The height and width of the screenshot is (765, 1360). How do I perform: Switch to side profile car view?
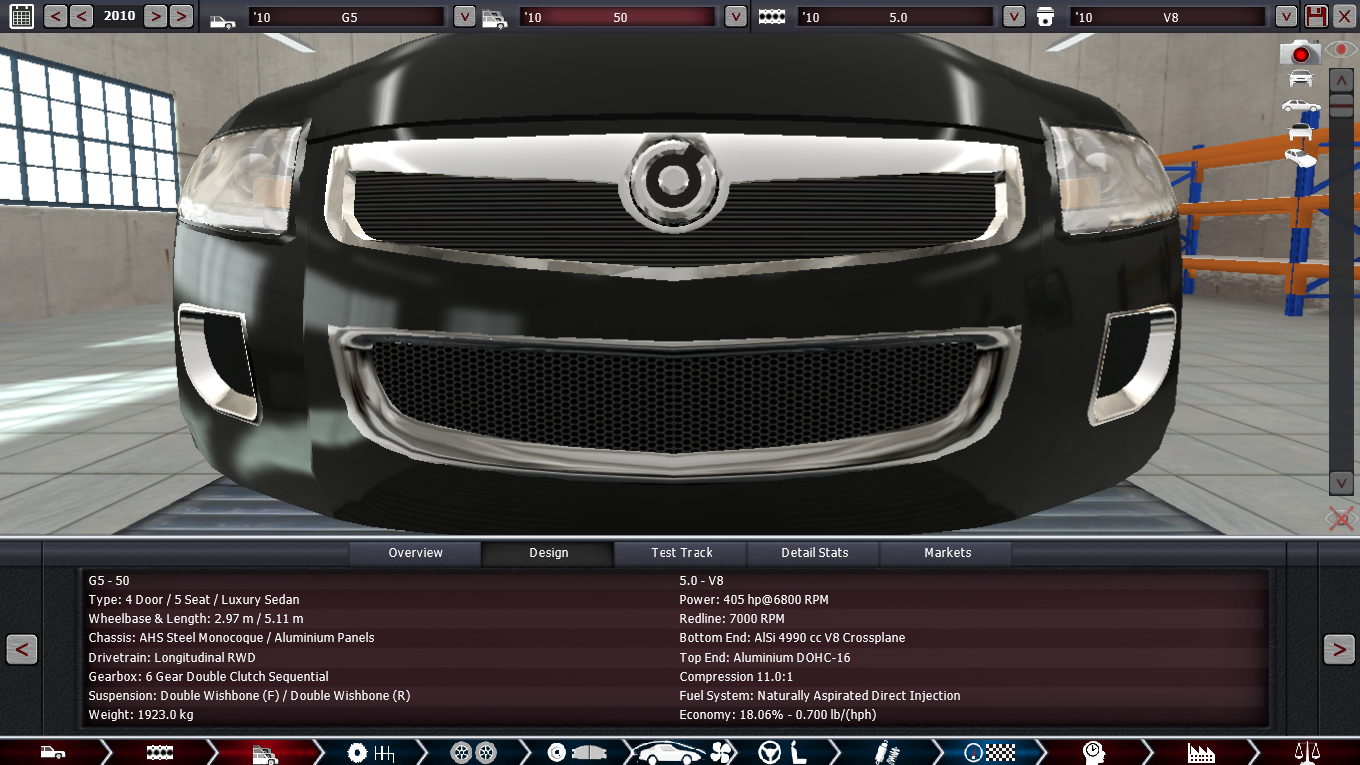coord(1300,105)
